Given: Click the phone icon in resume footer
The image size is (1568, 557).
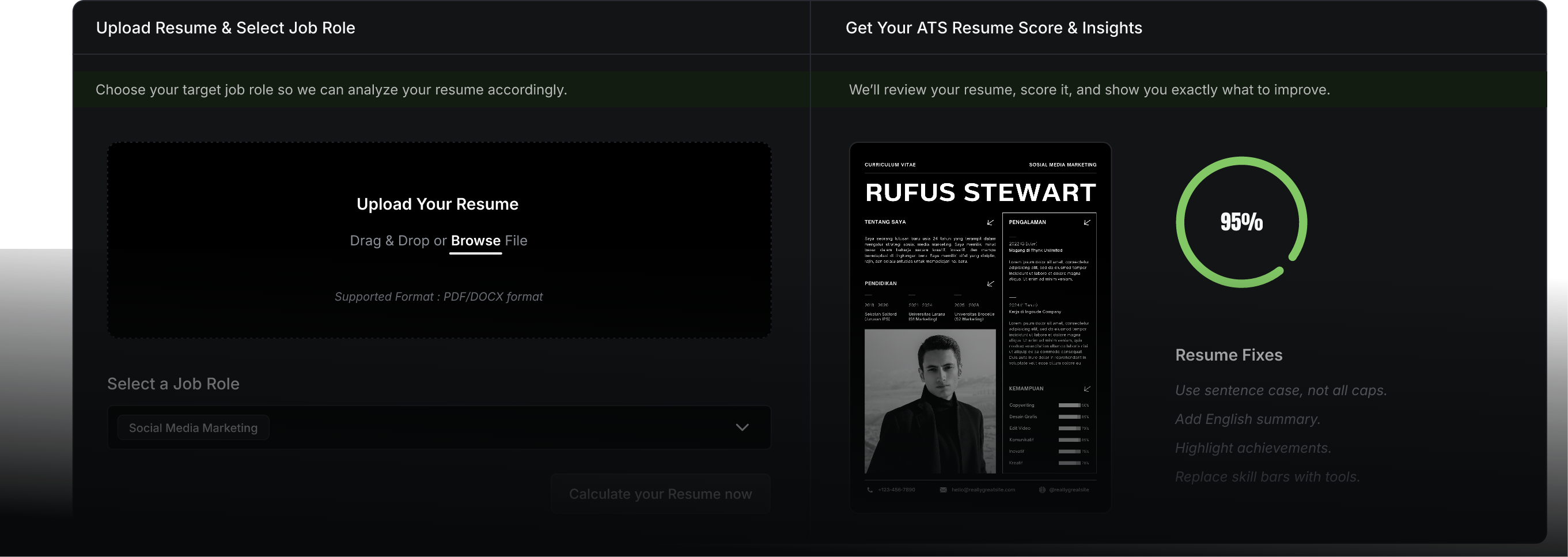Looking at the screenshot, I should (870, 490).
